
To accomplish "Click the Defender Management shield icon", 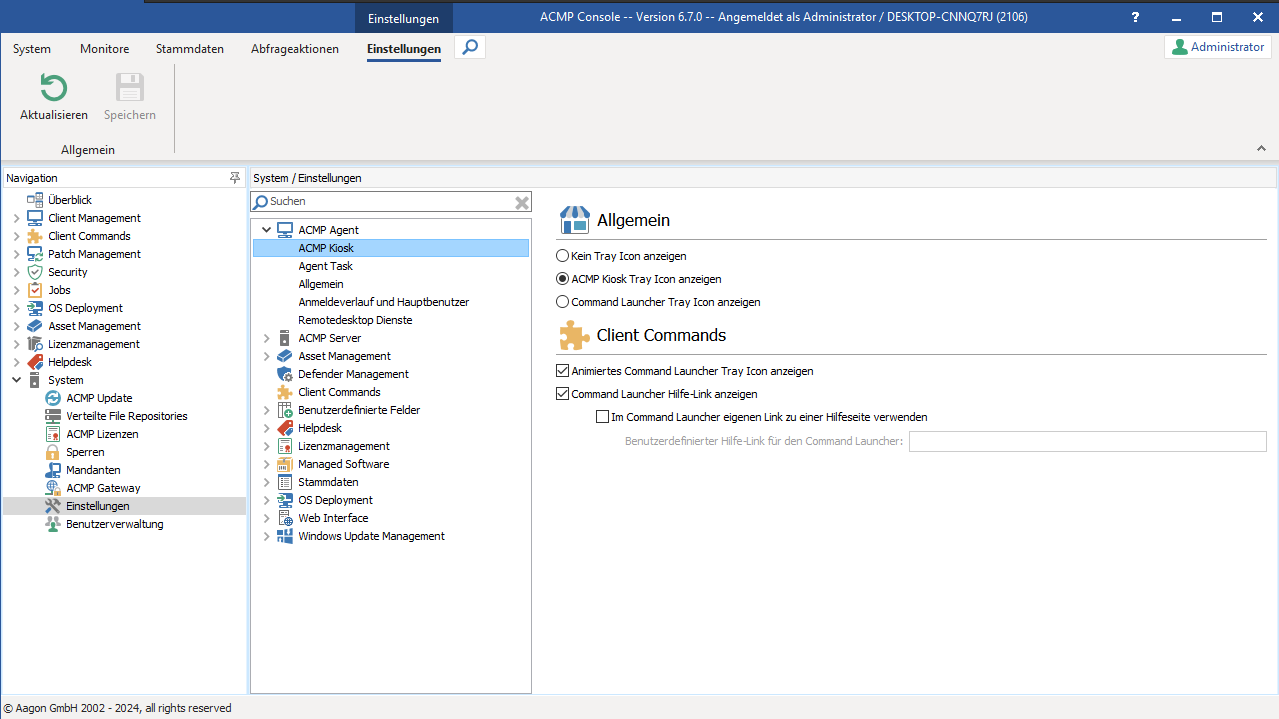I will (x=285, y=374).
